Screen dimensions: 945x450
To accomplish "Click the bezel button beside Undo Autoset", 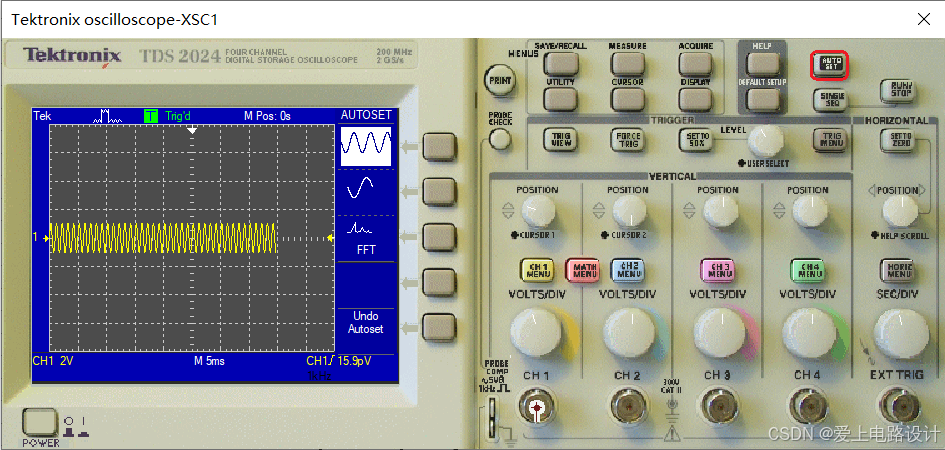I will click(x=438, y=327).
